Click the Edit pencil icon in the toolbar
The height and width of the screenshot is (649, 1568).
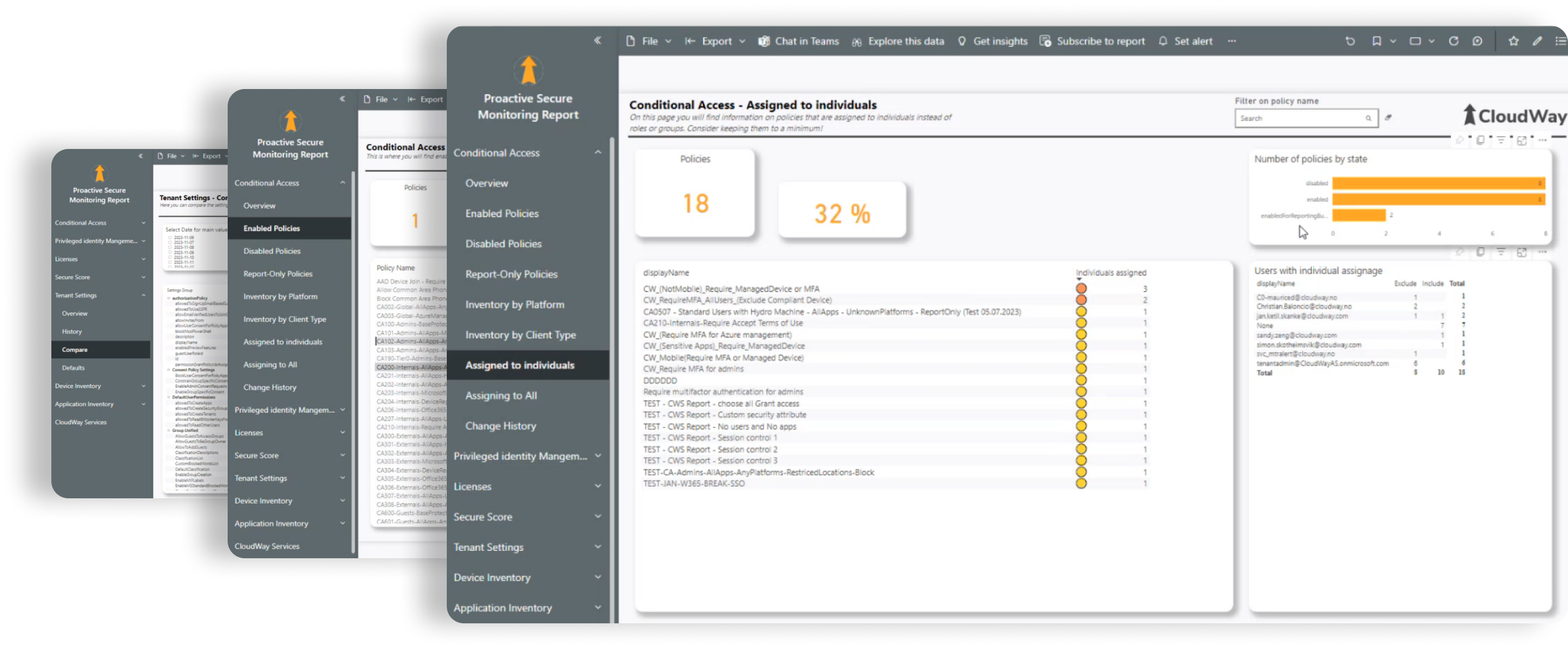tap(1537, 42)
